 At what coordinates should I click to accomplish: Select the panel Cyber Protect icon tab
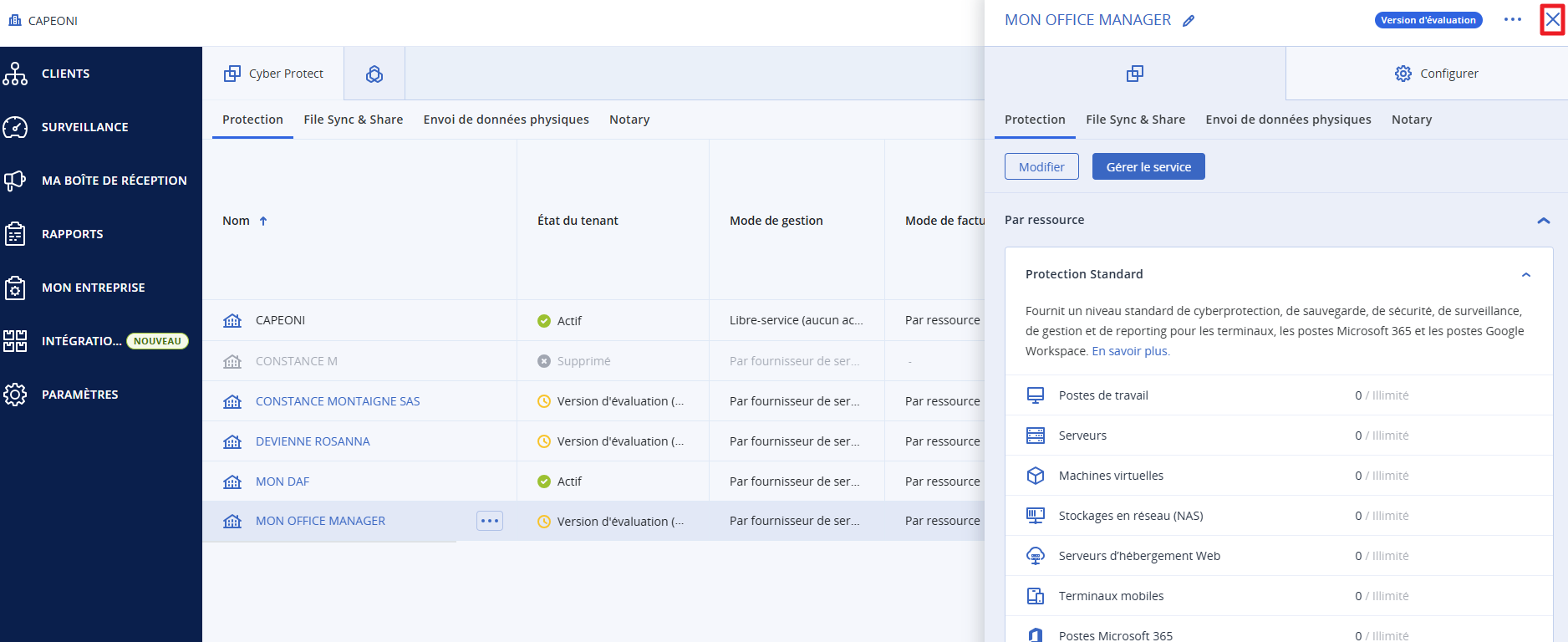tap(1135, 74)
